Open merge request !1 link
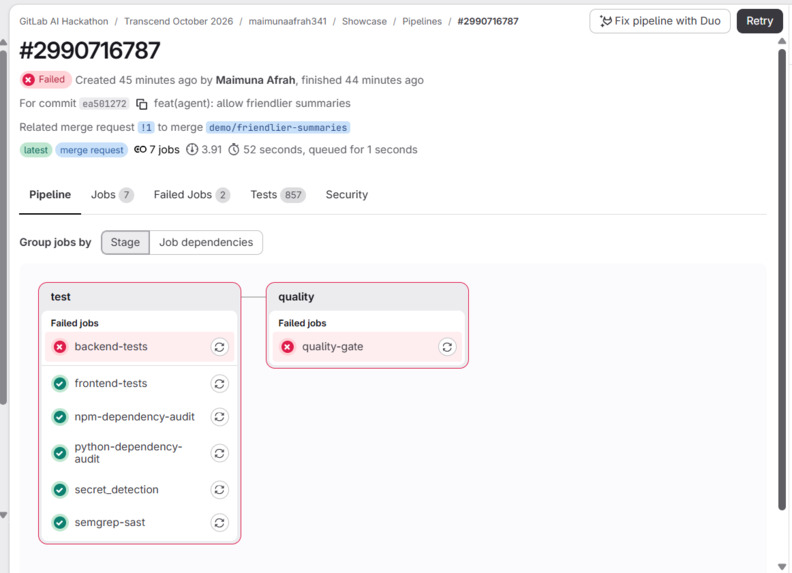The image size is (792, 573). [x=146, y=127]
